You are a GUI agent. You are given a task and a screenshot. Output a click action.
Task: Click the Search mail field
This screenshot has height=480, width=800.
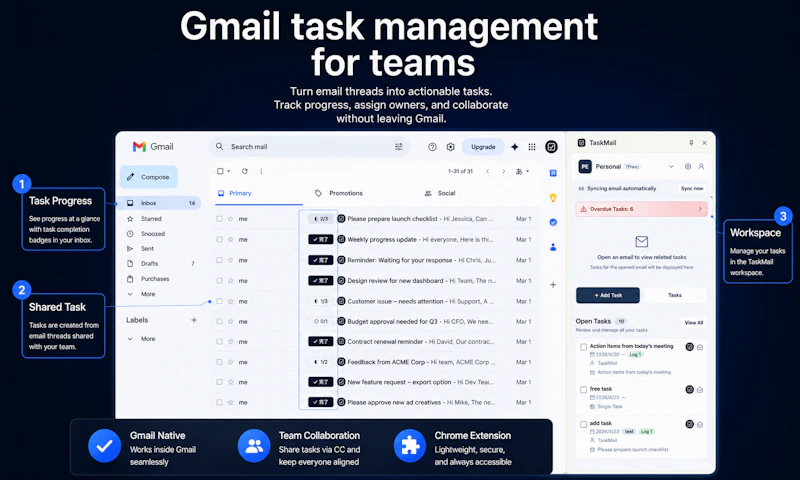coord(308,147)
